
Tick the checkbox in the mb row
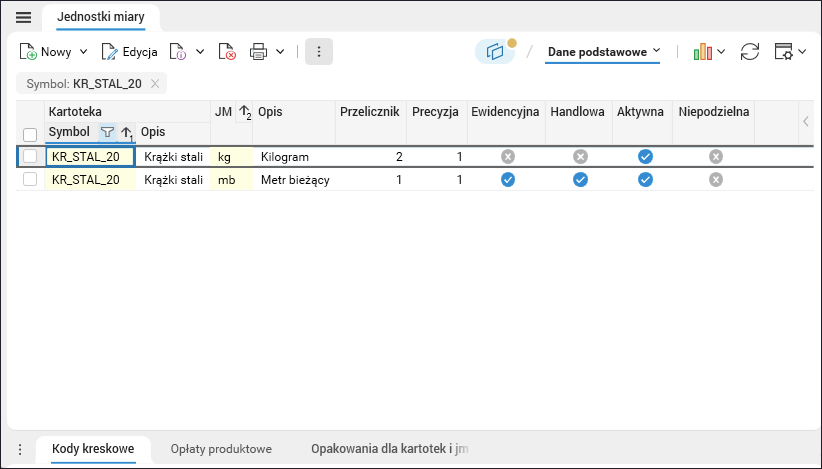(30, 179)
